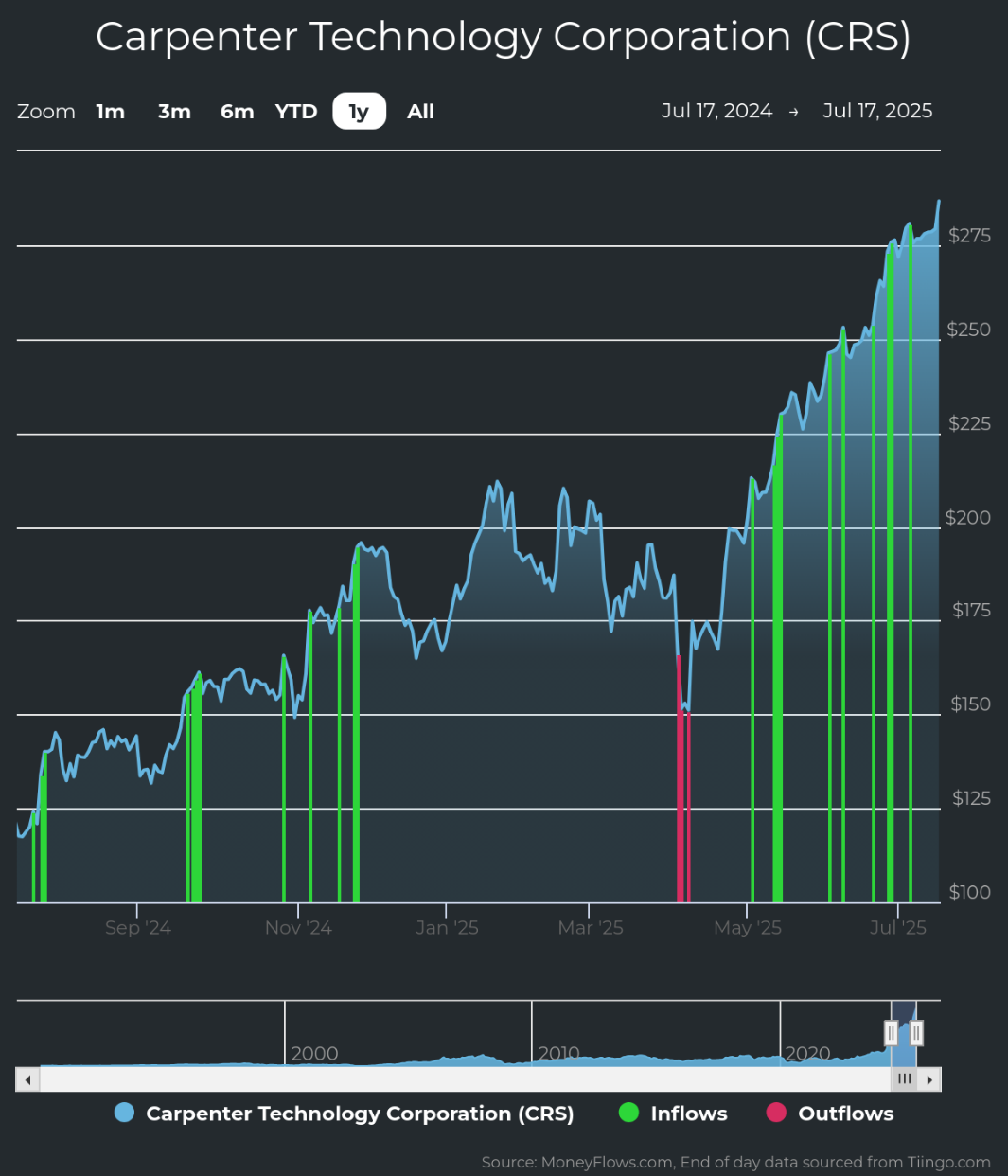This screenshot has height=1176, width=1008.
Task: Click the chart title Carpenter Technology Corporation (CRS)
Action: pos(504,37)
